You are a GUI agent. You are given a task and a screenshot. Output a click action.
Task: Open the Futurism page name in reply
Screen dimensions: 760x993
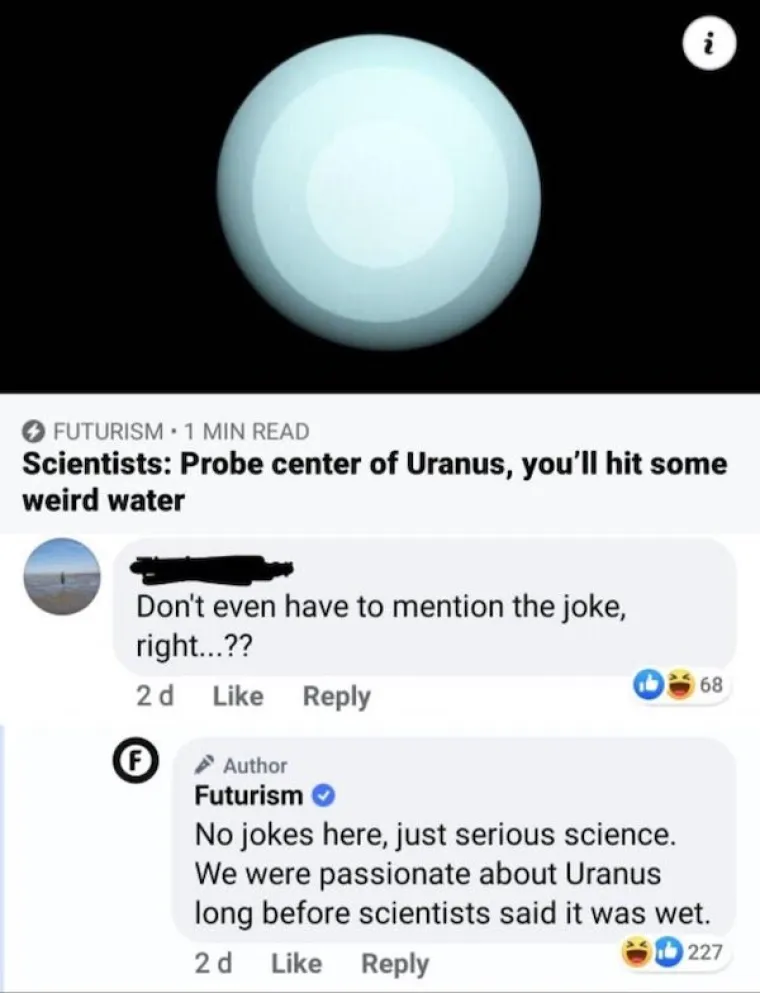[x=248, y=795]
